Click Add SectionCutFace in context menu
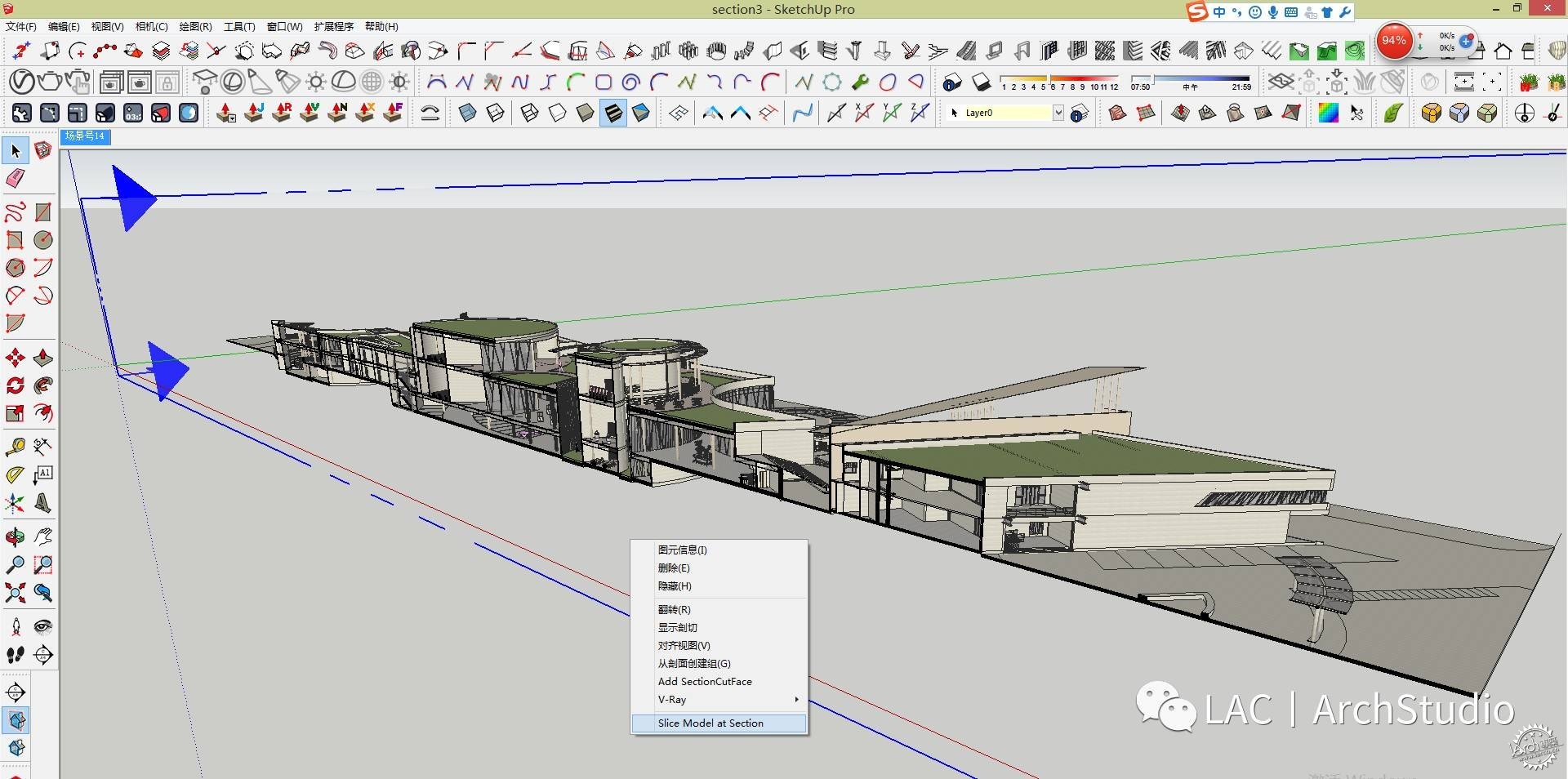The width and height of the screenshot is (1568, 779). coord(719,682)
